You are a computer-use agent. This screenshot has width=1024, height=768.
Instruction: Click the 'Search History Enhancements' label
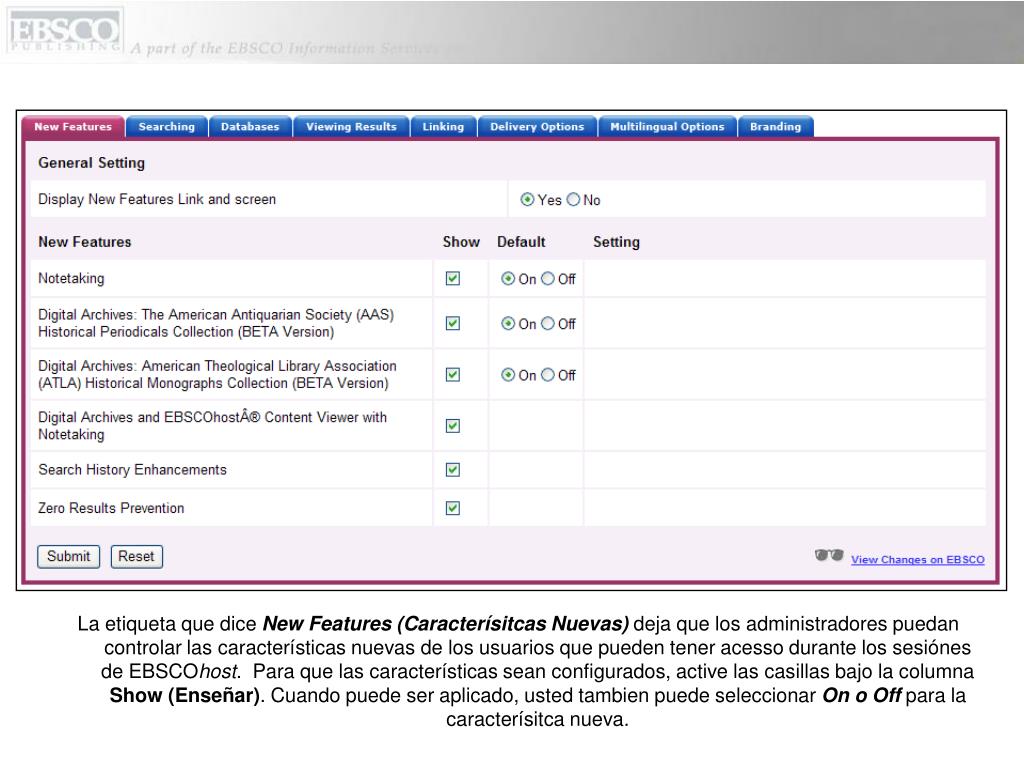pos(133,470)
